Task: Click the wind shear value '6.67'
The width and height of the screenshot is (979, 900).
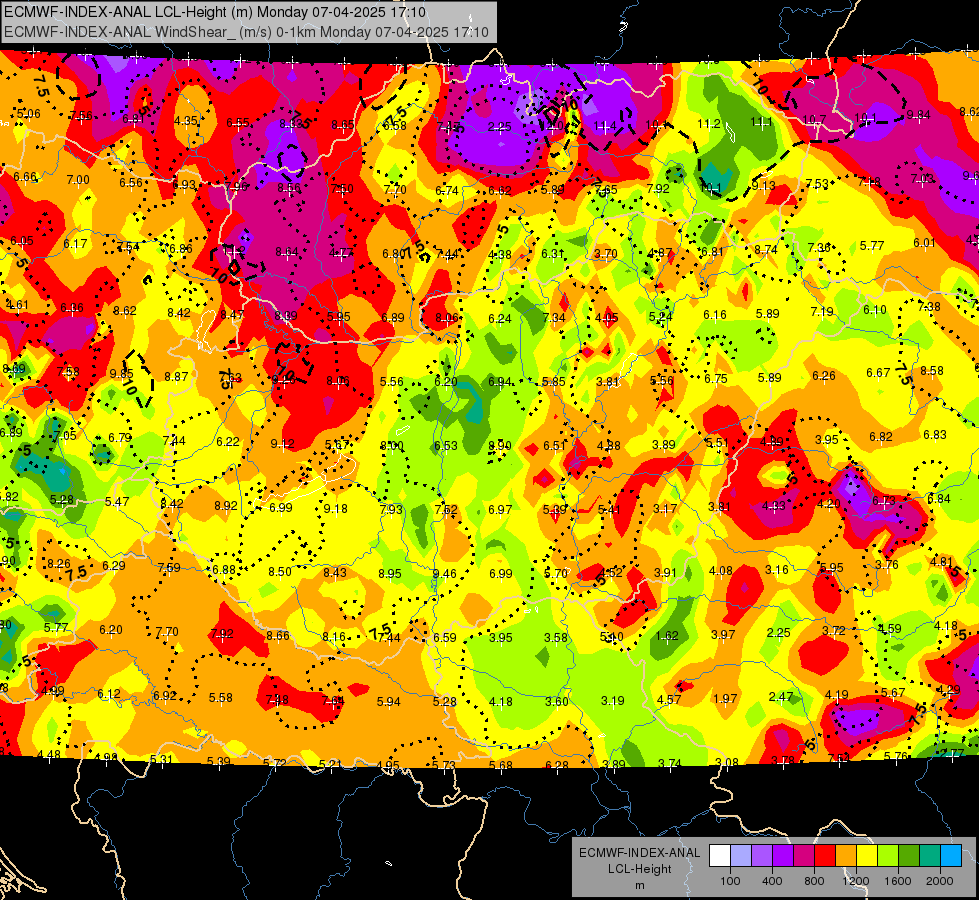Action: pyautogui.click(x=878, y=373)
